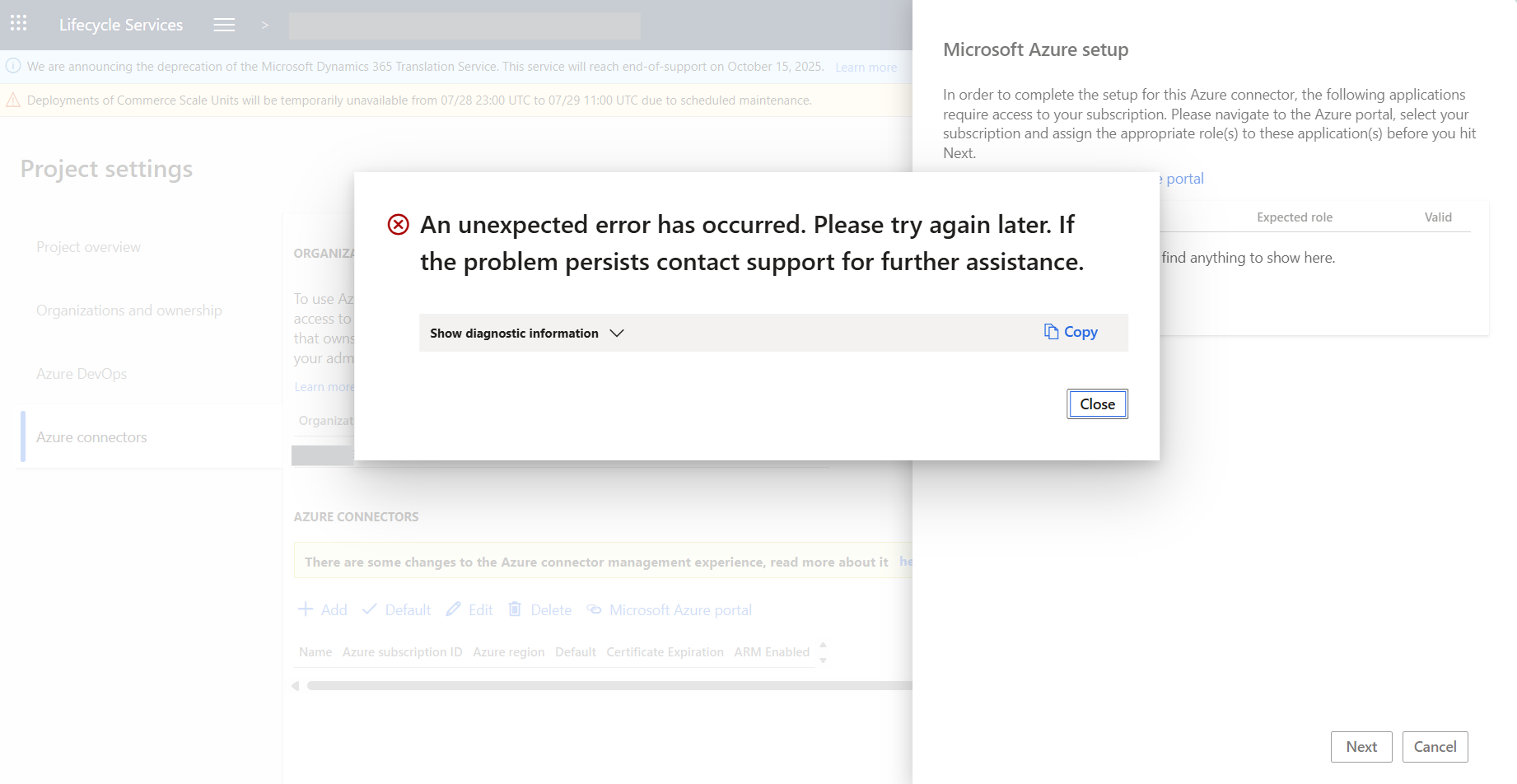Click the Add connector plus icon
The height and width of the screenshot is (784, 1517).
tap(306, 609)
